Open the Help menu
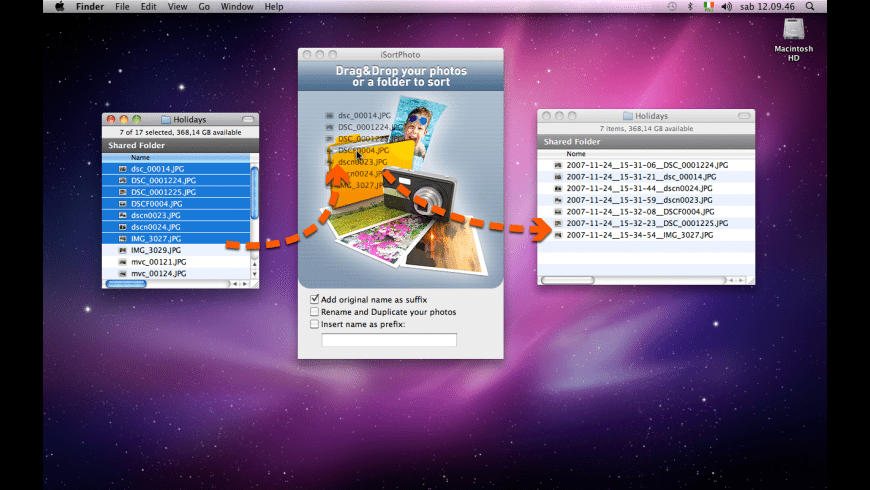The width and height of the screenshot is (870, 490). (x=274, y=7)
